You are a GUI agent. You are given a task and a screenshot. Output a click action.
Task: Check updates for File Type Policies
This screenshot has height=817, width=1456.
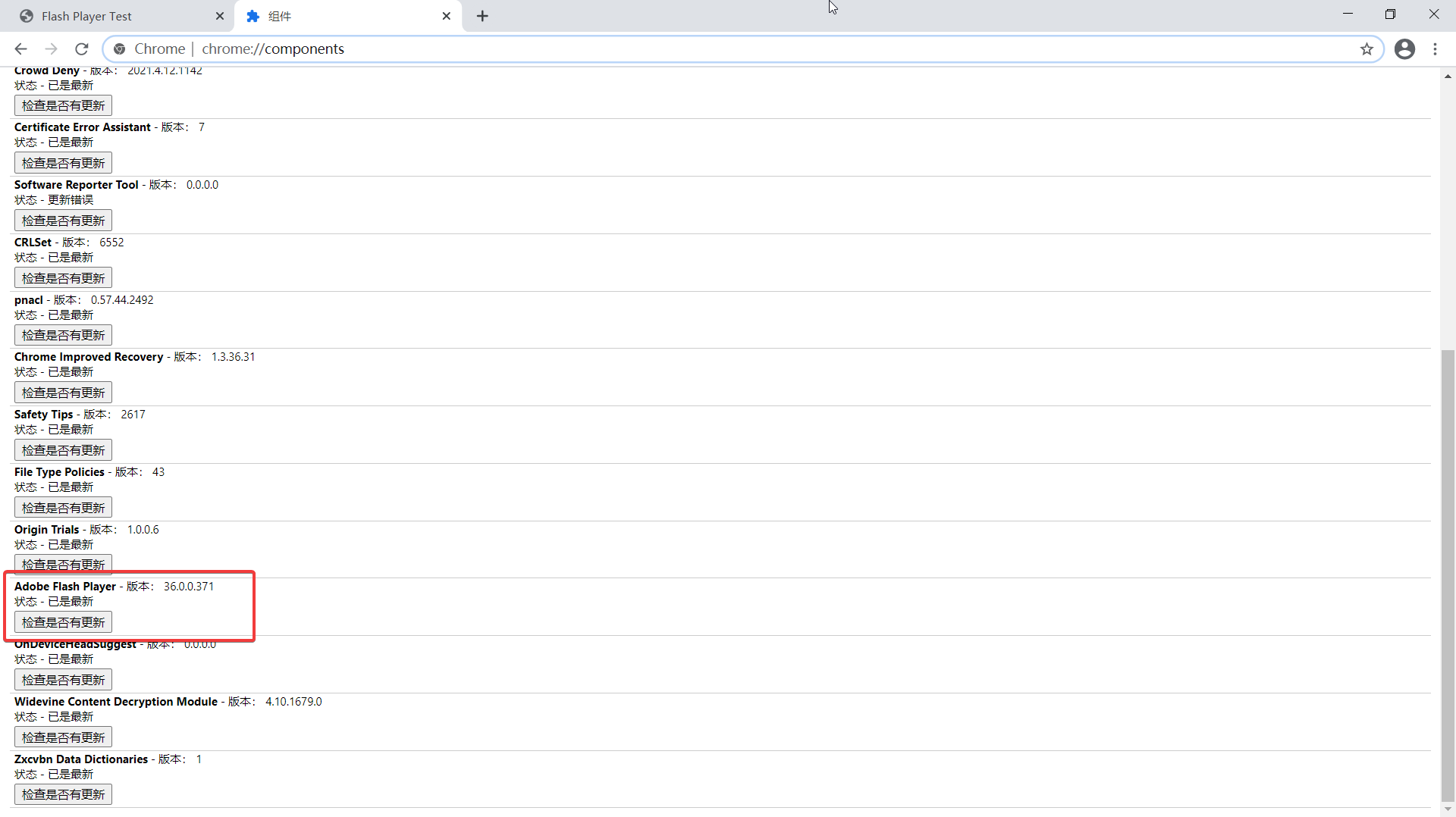tap(63, 508)
